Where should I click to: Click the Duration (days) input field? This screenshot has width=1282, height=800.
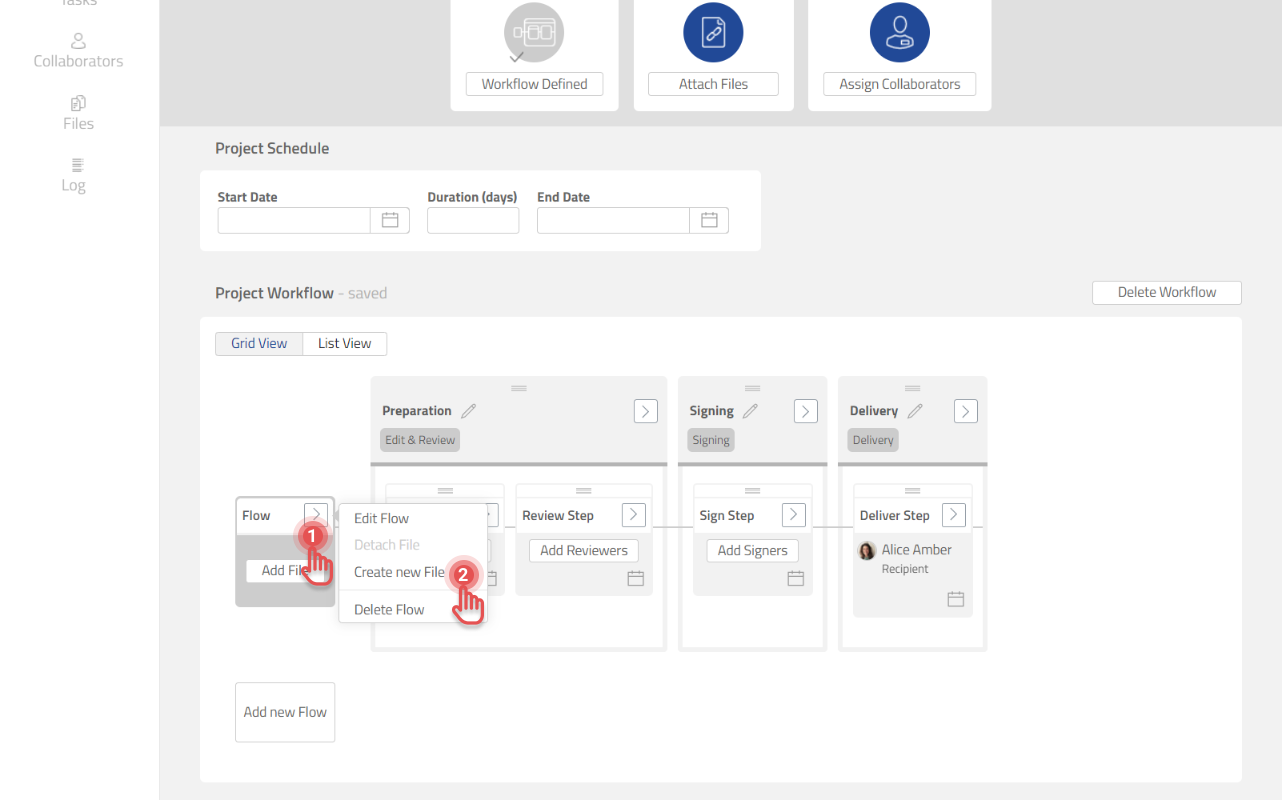(x=473, y=220)
